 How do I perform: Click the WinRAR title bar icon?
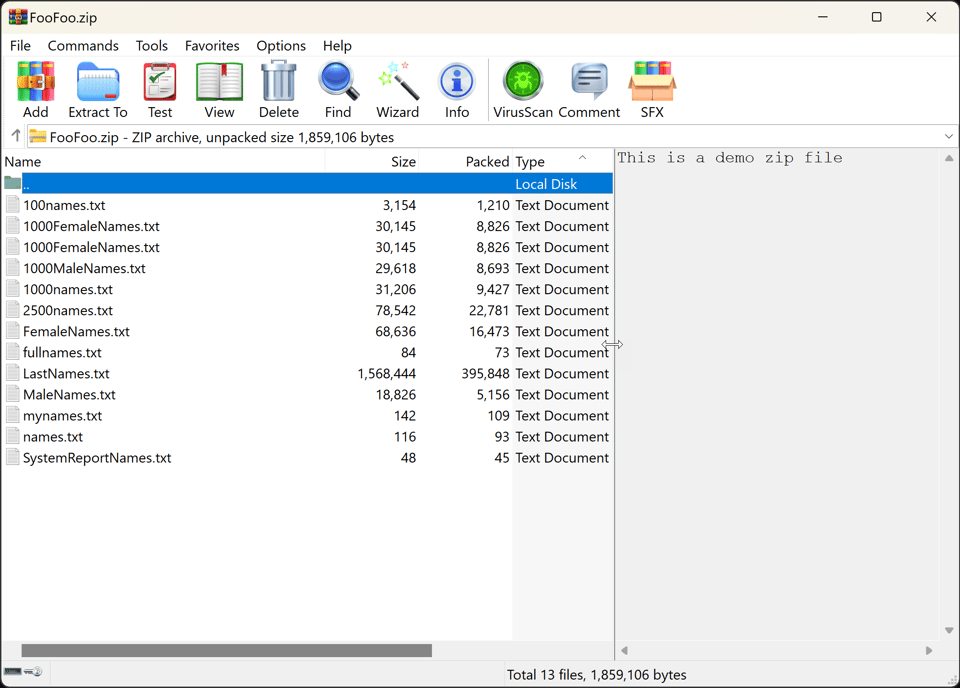tap(18, 17)
